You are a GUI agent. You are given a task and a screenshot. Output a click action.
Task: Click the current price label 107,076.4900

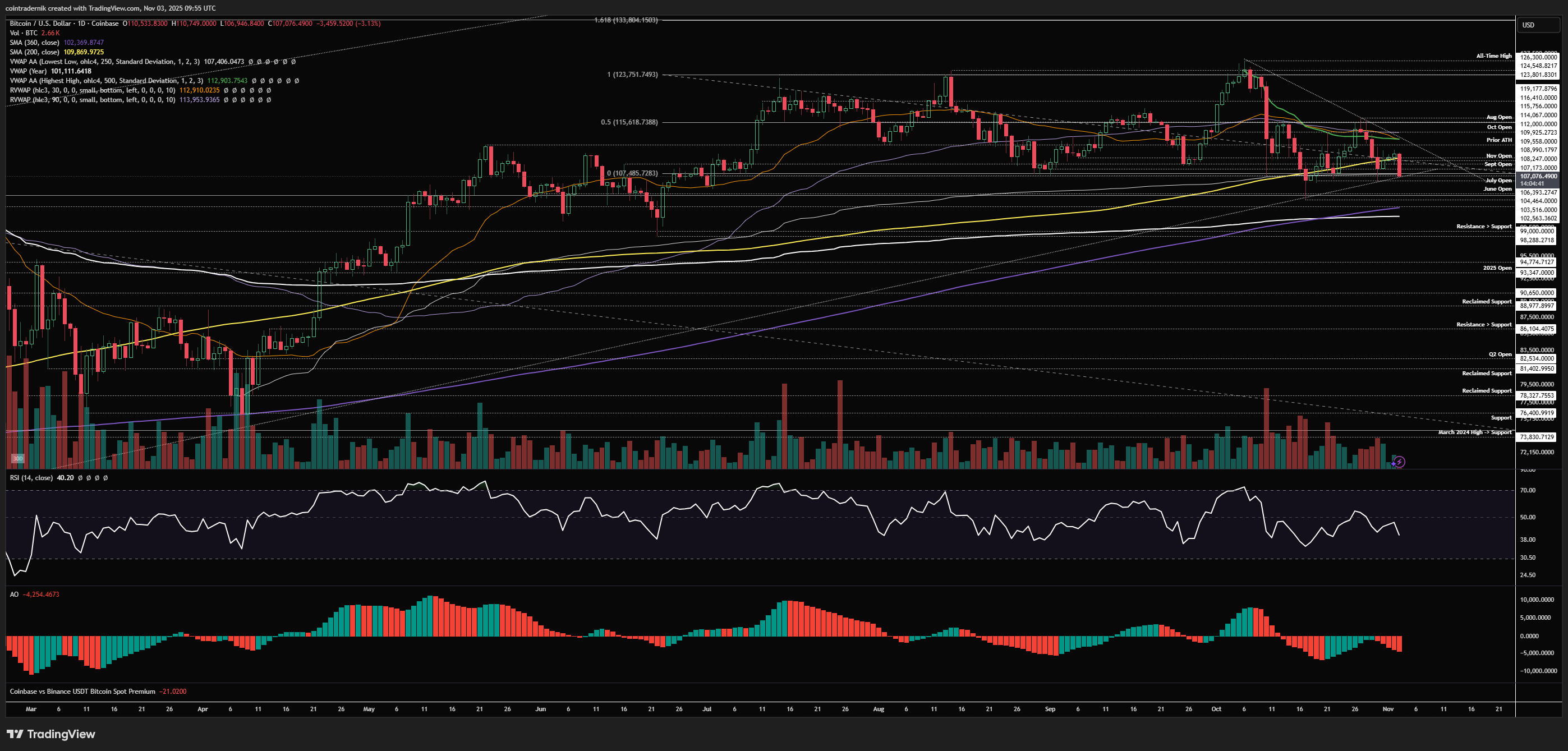point(1538,177)
